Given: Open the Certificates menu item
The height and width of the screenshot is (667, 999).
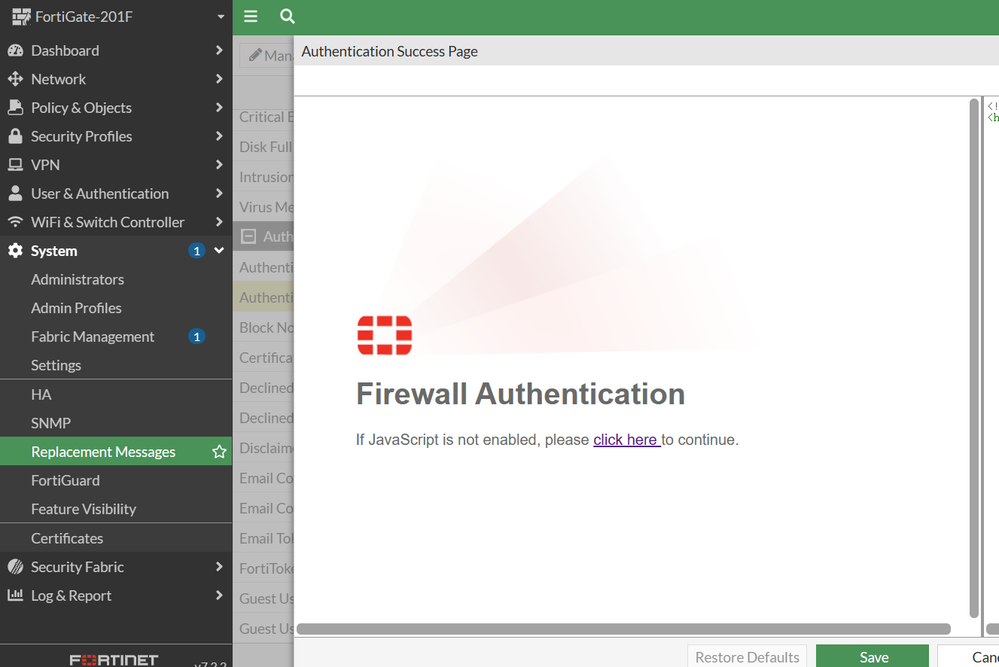Looking at the screenshot, I should (x=116, y=538).
